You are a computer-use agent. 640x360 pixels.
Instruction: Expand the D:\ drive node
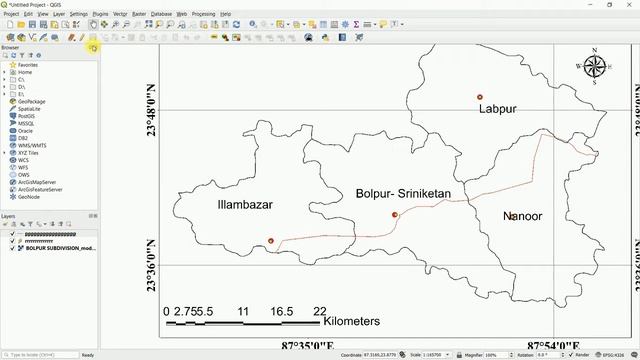coord(4,87)
